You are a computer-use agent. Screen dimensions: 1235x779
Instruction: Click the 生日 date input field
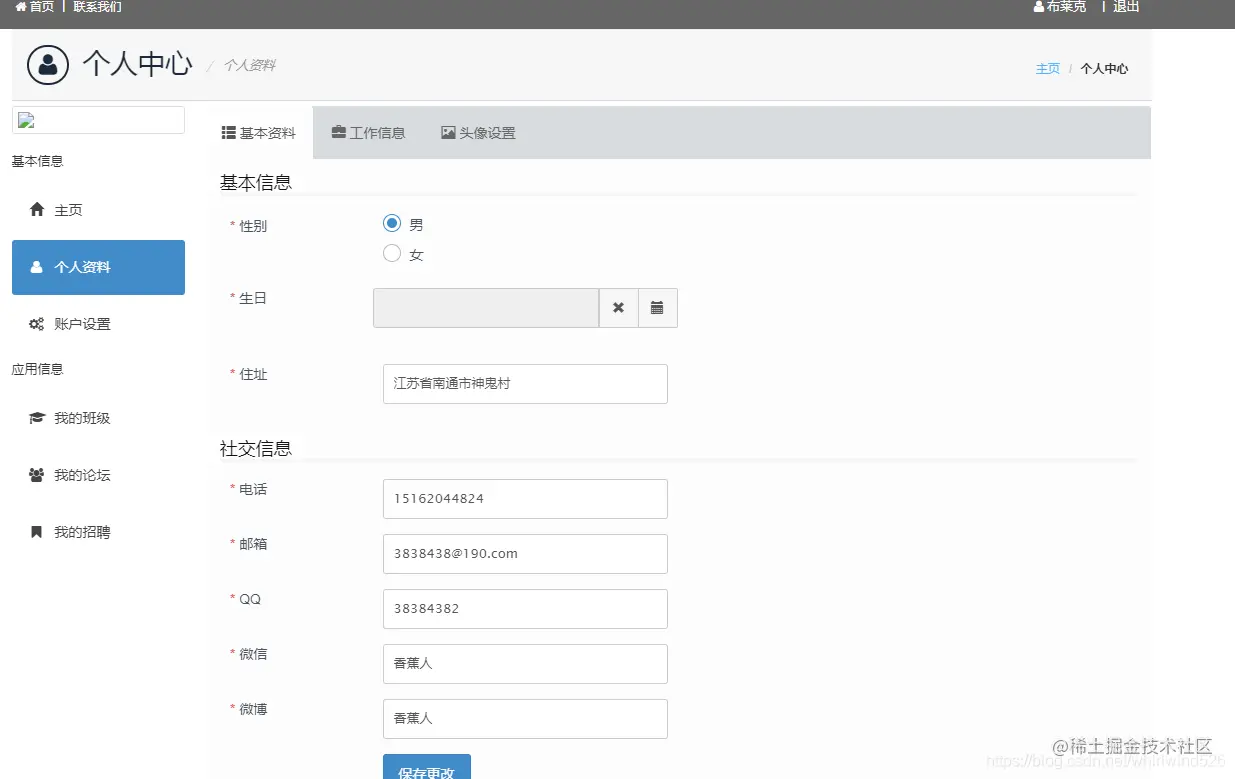486,308
